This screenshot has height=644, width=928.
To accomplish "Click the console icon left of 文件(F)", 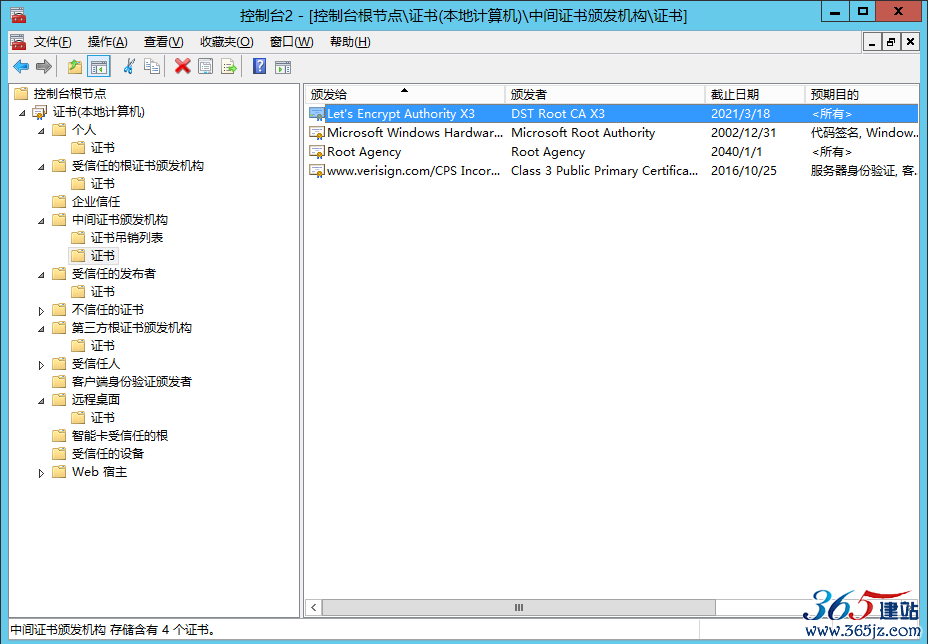I will [18, 41].
